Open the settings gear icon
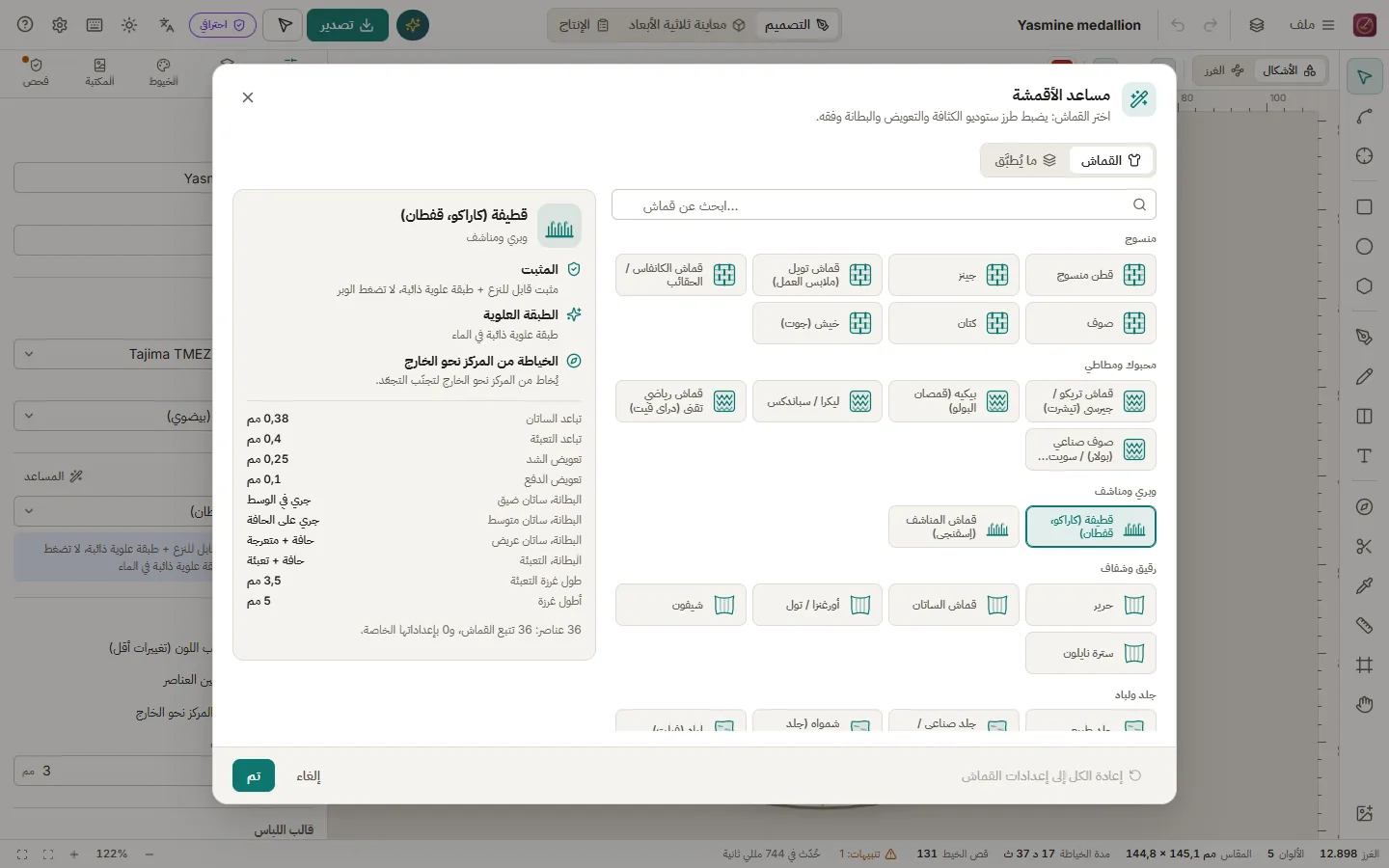Image resolution: width=1389 pixels, height=868 pixels. [x=60, y=25]
